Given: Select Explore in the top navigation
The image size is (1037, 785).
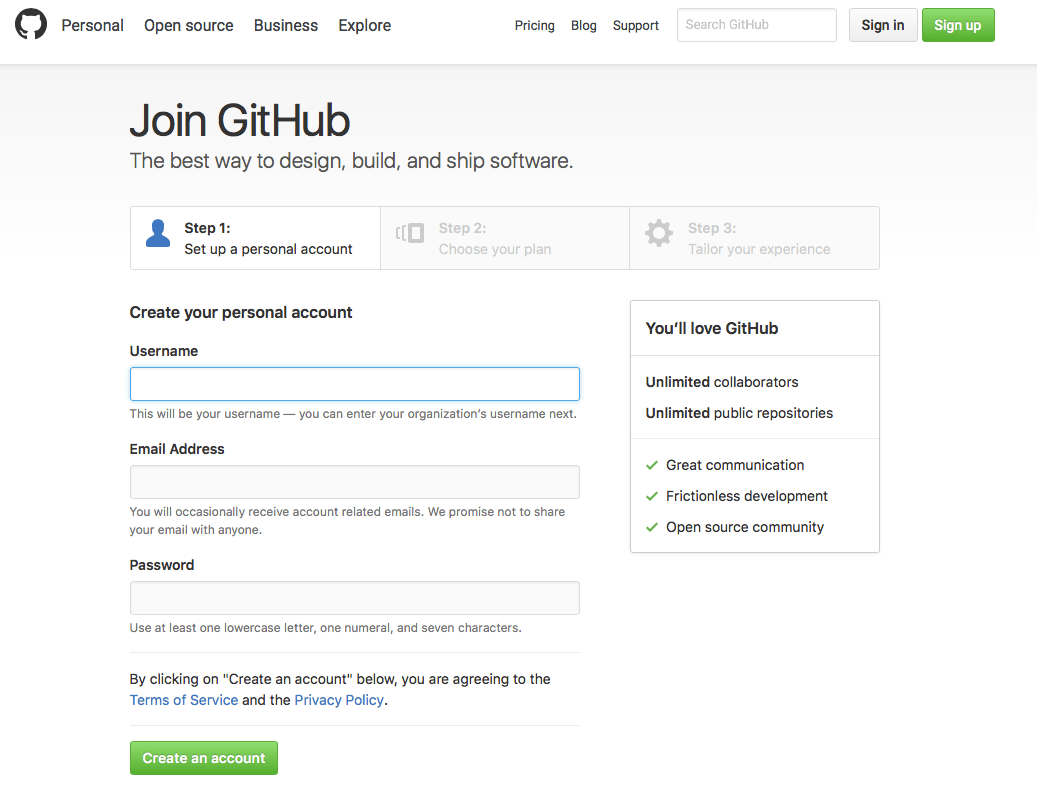Looking at the screenshot, I should [x=365, y=25].
